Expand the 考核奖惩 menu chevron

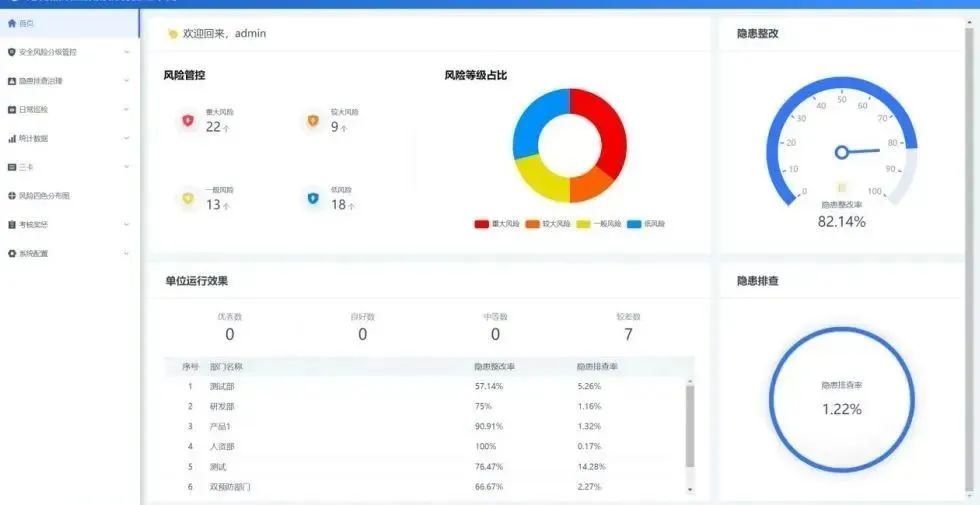(x=126, y=225)
